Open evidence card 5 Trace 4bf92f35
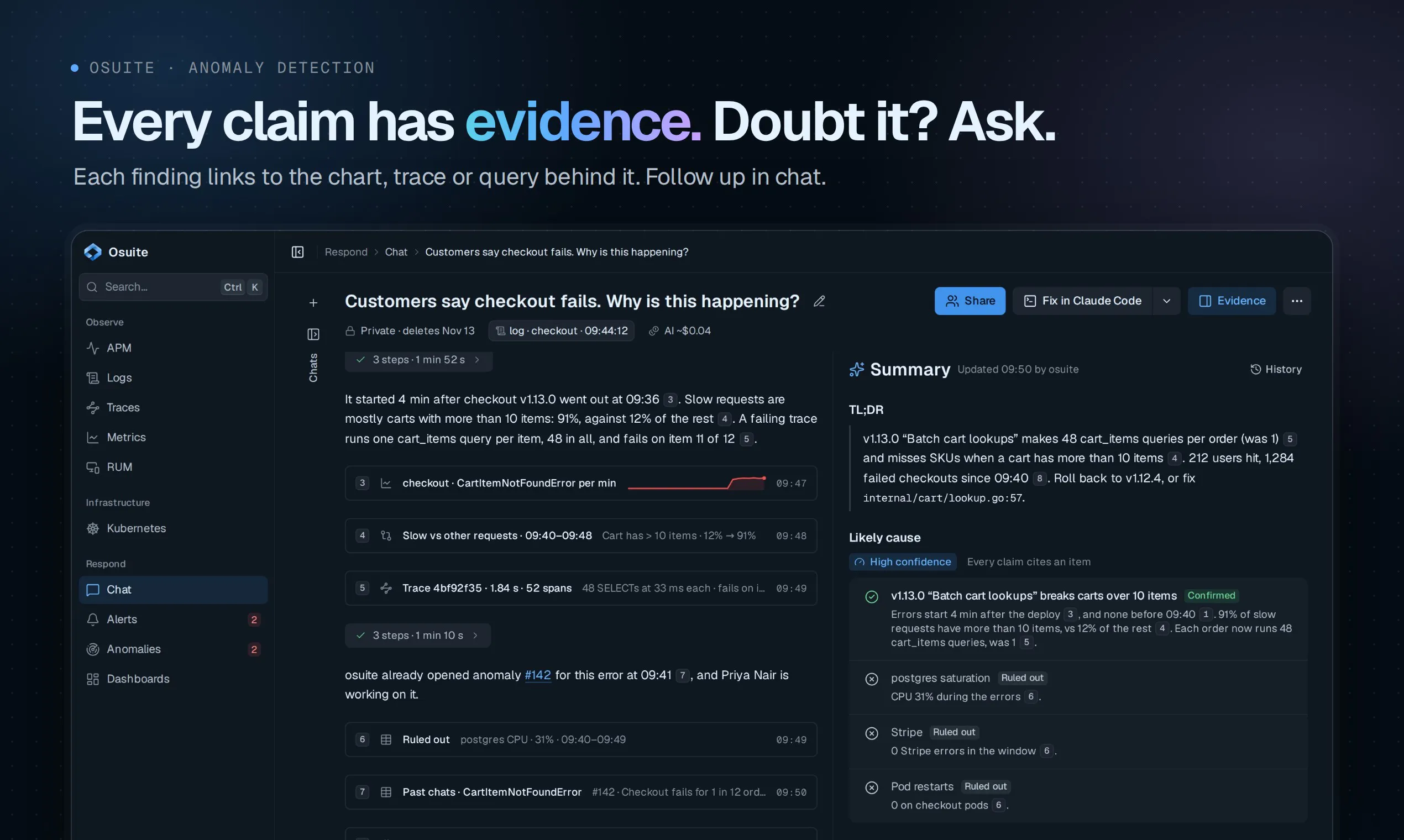Image resolution: width=1404 pixels, height=840 pixels. point(581,588)
